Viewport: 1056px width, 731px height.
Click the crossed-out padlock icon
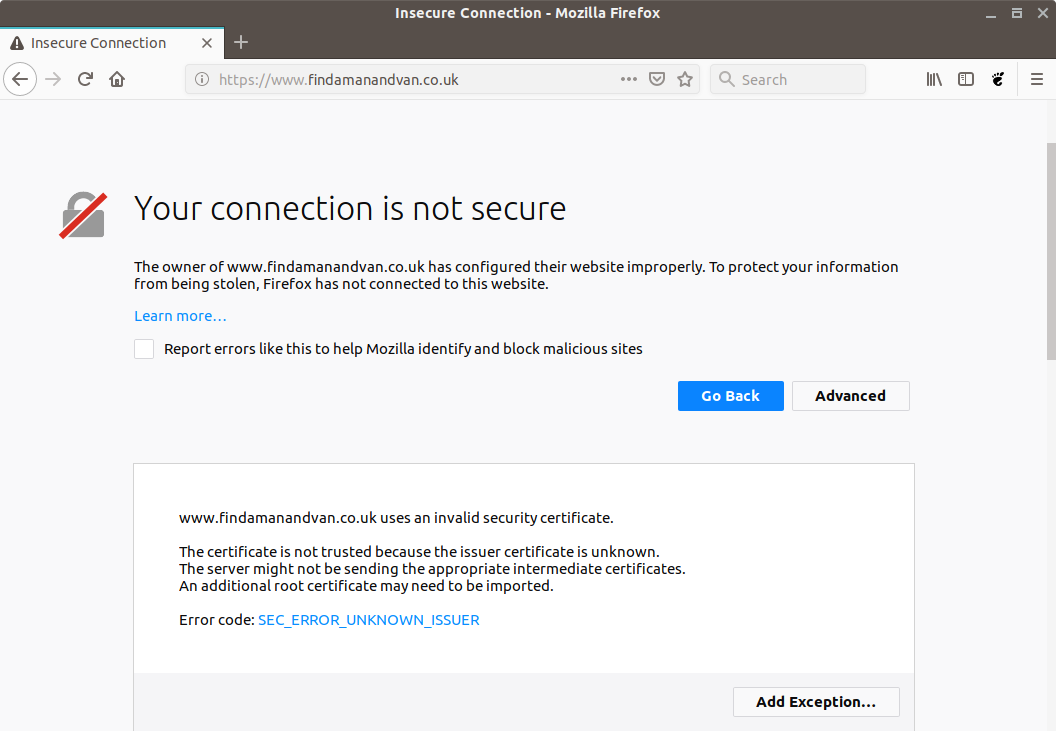(x=83, y=215)
